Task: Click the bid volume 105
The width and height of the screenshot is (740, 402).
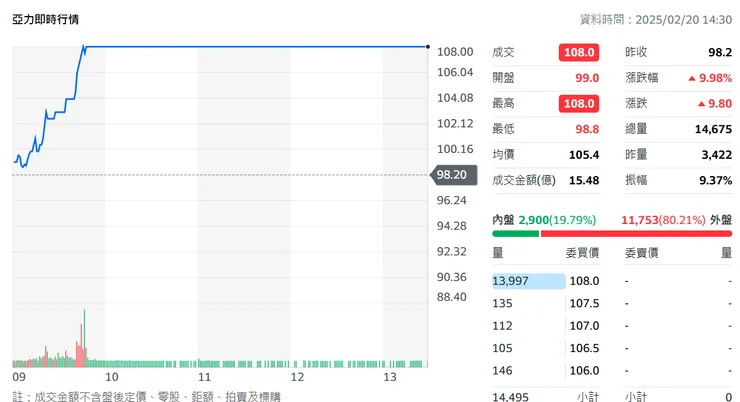Action: pyautogui.click(x=502, y=348)
